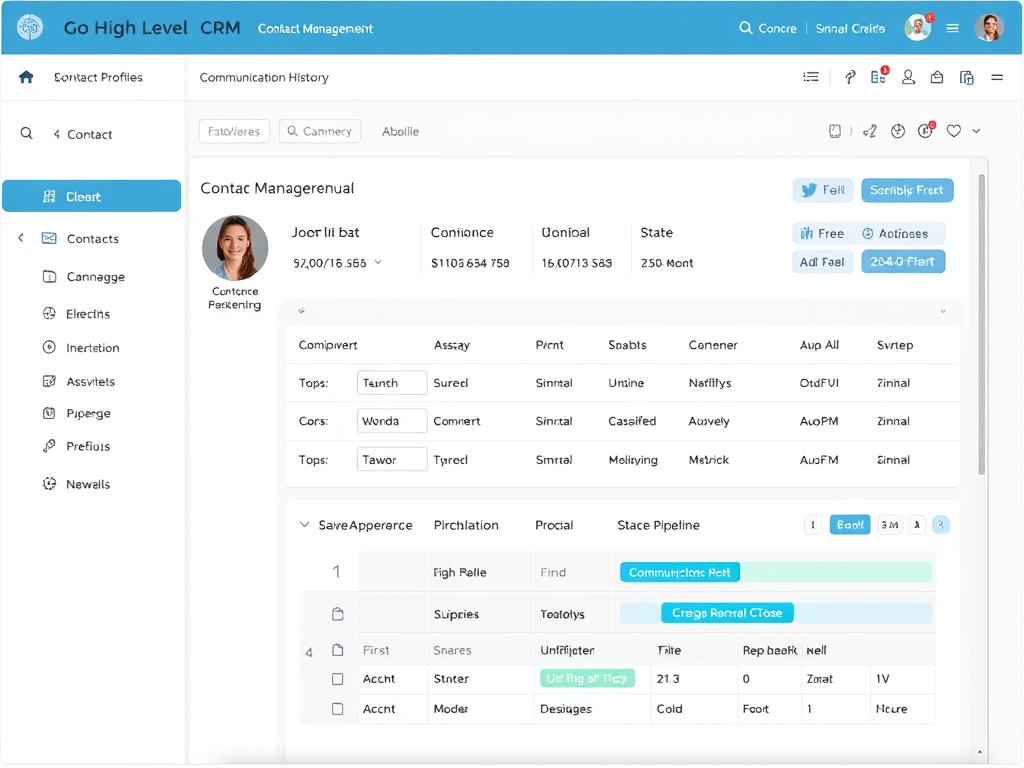Click the Tarnth input field
Screen dimensions: 1024x768
[392, 383]
